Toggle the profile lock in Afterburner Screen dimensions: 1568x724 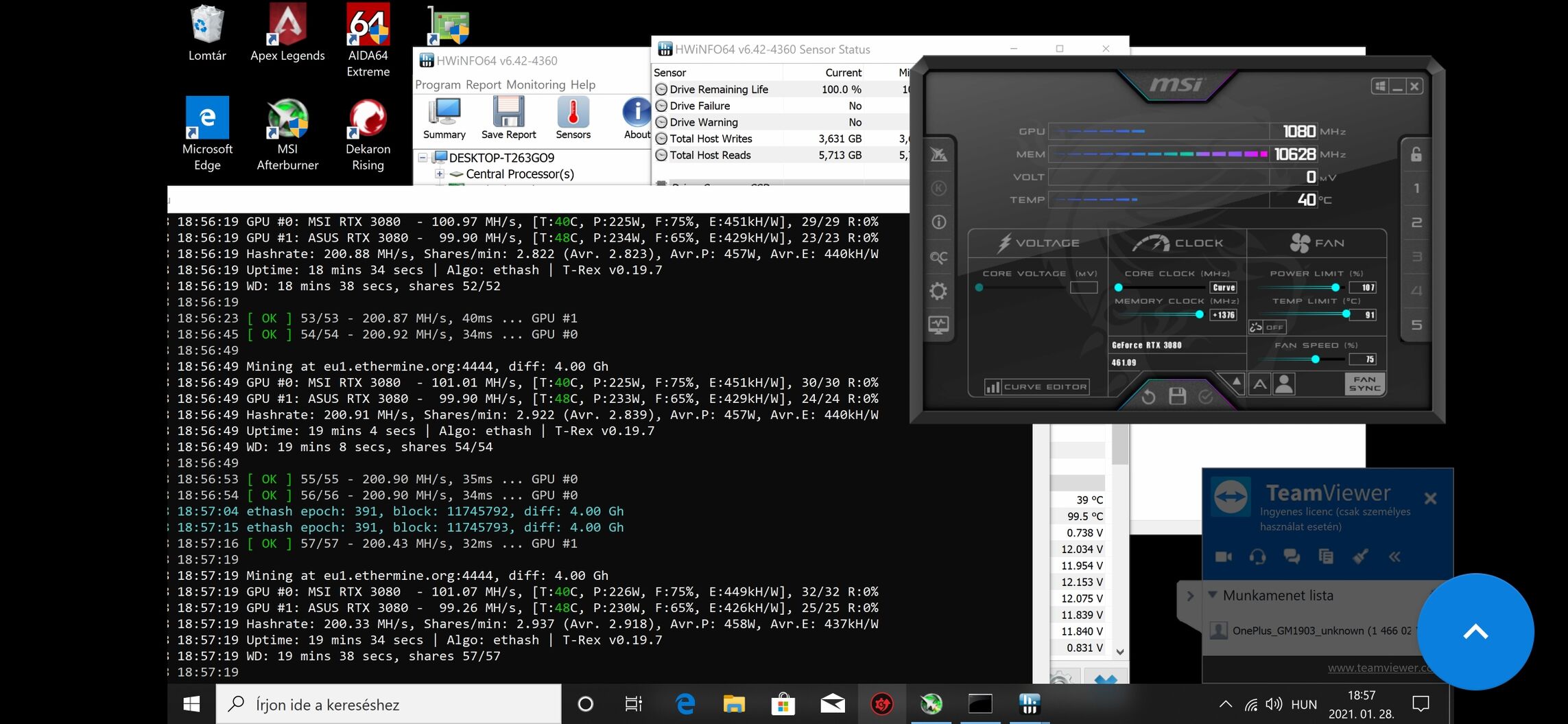pyautogui.click(x=1416, y=154)
